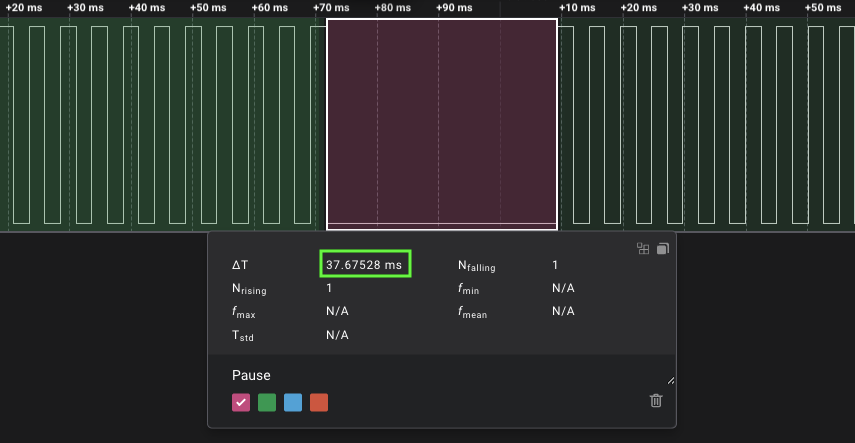855x443 pixels.
Task: Click the +60 ms timeline marker
Action: (270, 8)
